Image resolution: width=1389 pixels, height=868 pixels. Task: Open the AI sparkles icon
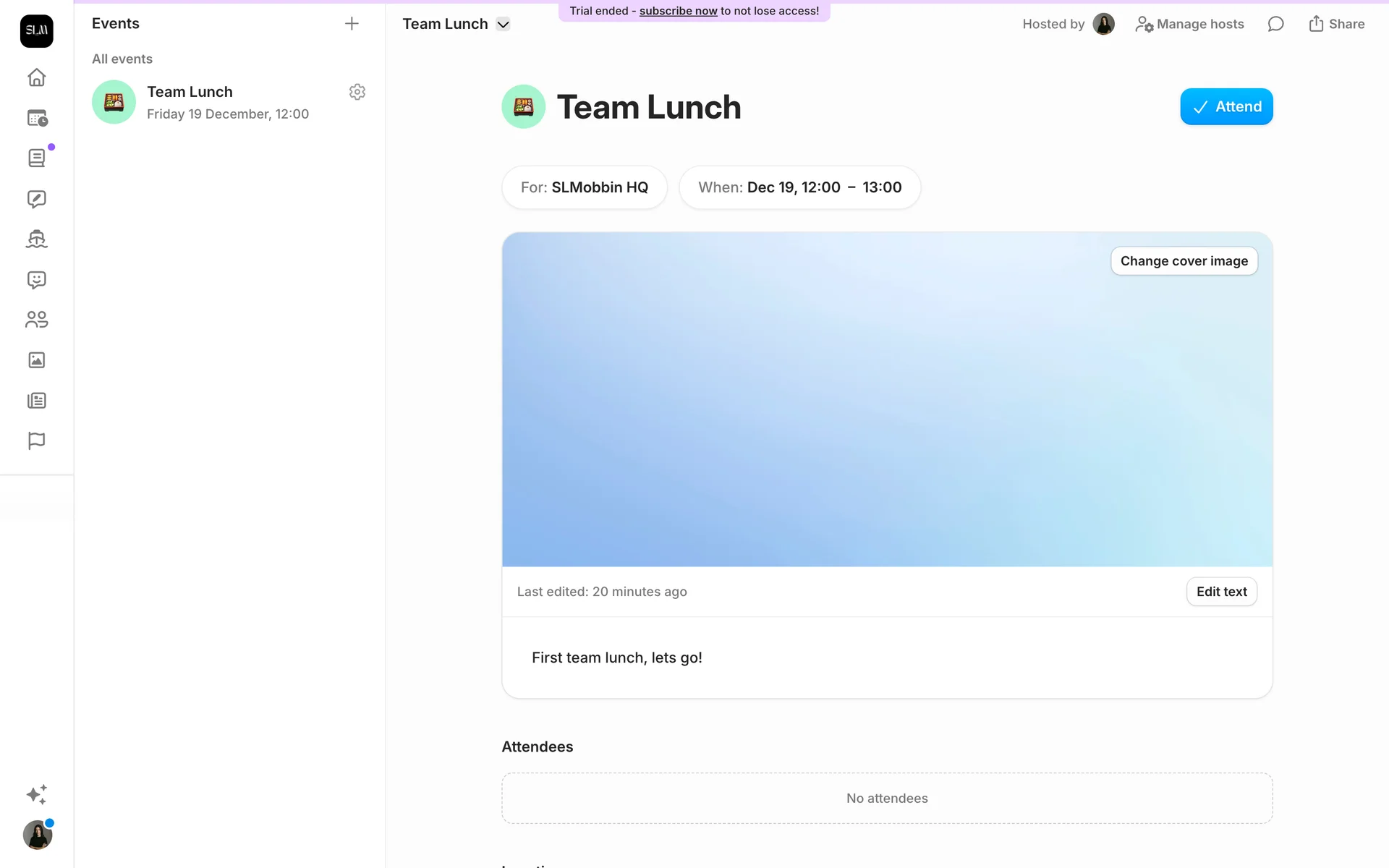click(36, 794)
